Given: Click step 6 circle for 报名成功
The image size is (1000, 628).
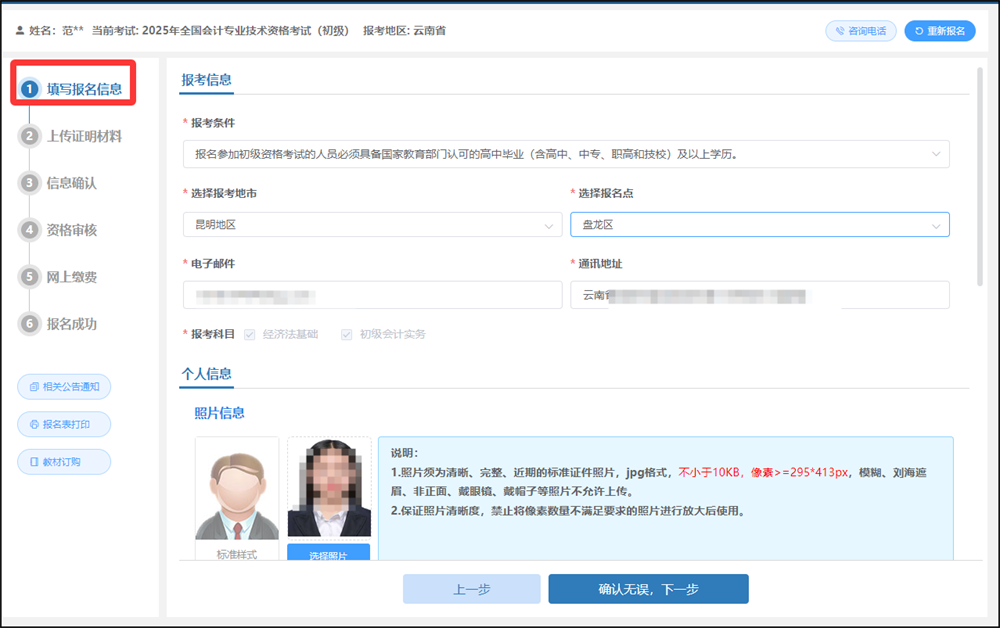Looking at the screenshot, I should (29, 324).
